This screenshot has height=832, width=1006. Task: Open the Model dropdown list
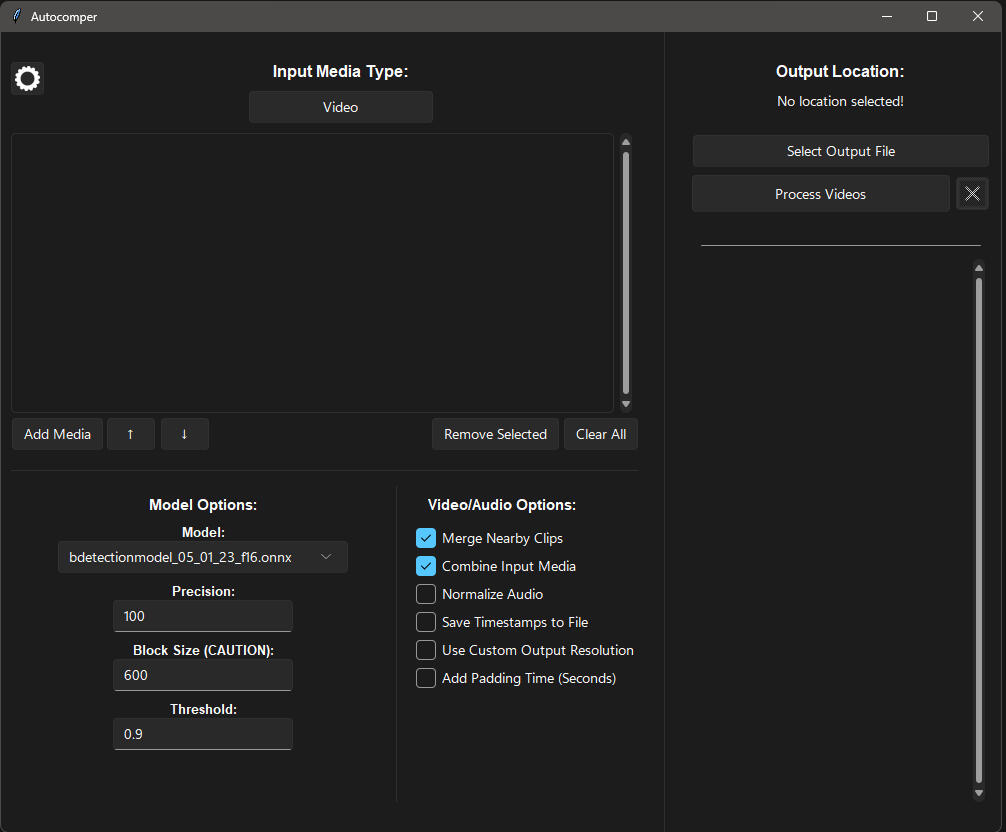click(x=203, y=557)
